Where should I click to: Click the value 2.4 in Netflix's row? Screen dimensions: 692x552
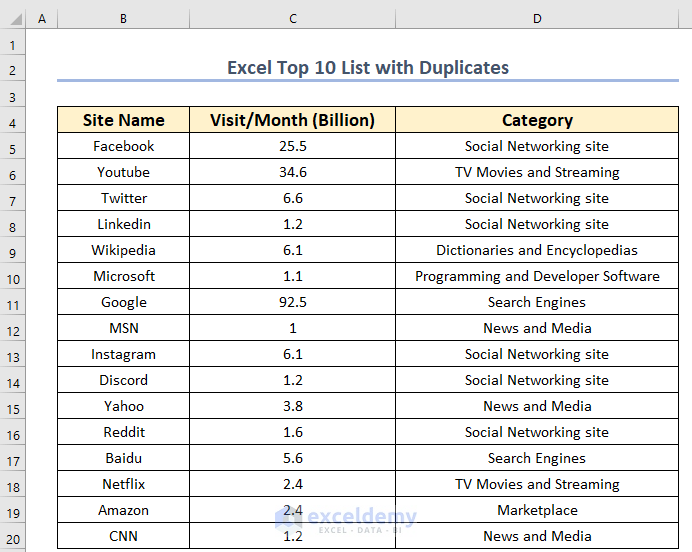click(x=293, y=484)
